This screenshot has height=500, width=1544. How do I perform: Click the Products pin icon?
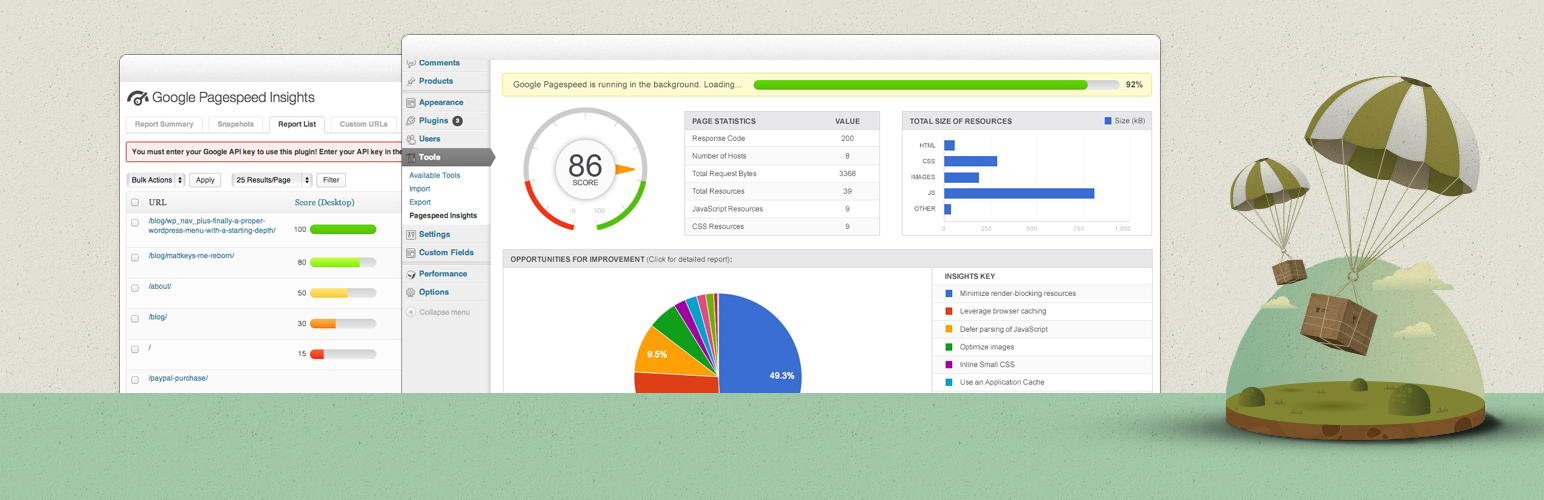pos(411,82)
